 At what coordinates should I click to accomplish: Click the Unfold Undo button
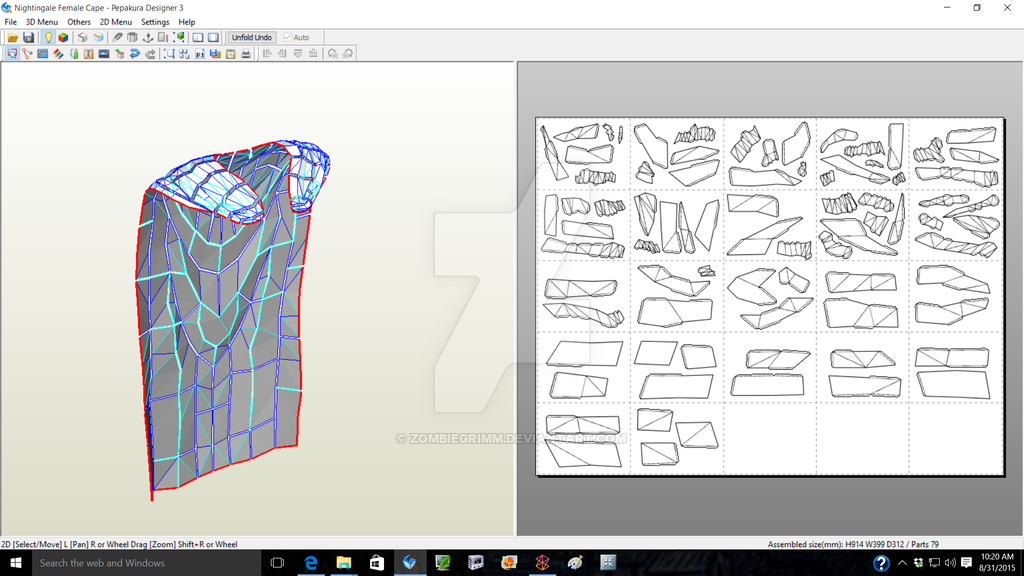(x=251, y=38)
